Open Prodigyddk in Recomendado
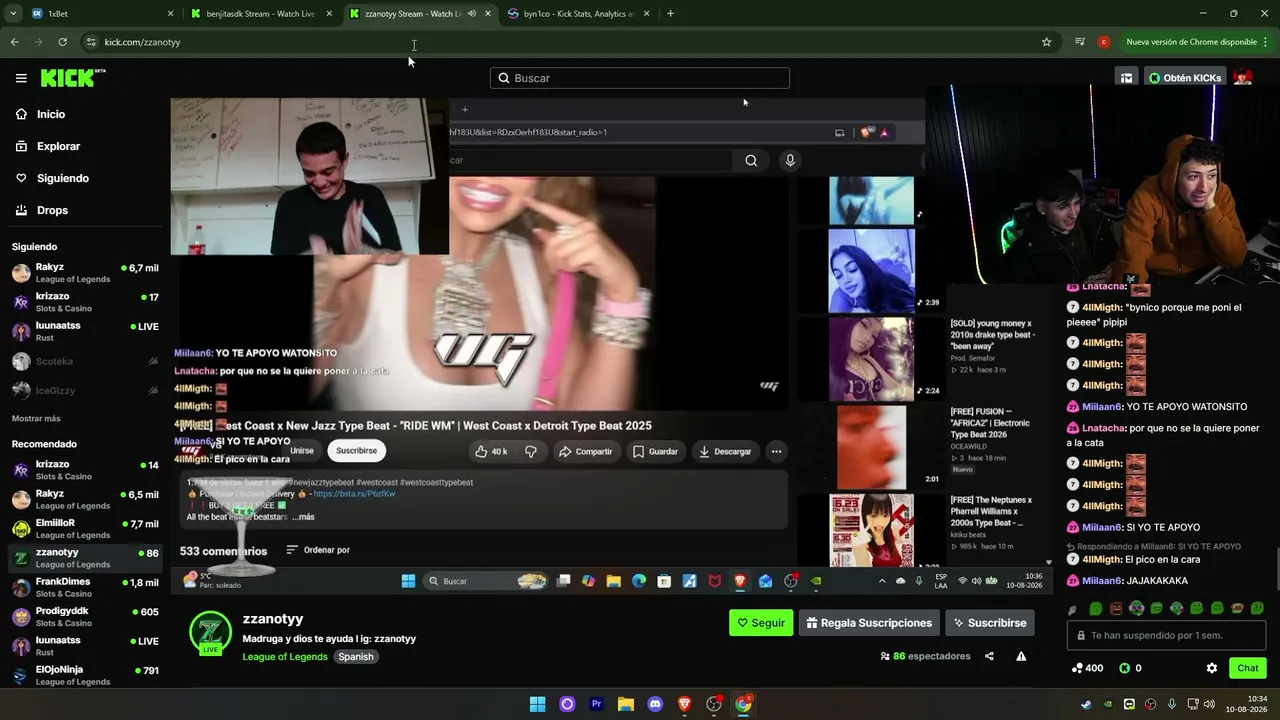Viewport: 1280px width, 720px height. click(85, 616)
